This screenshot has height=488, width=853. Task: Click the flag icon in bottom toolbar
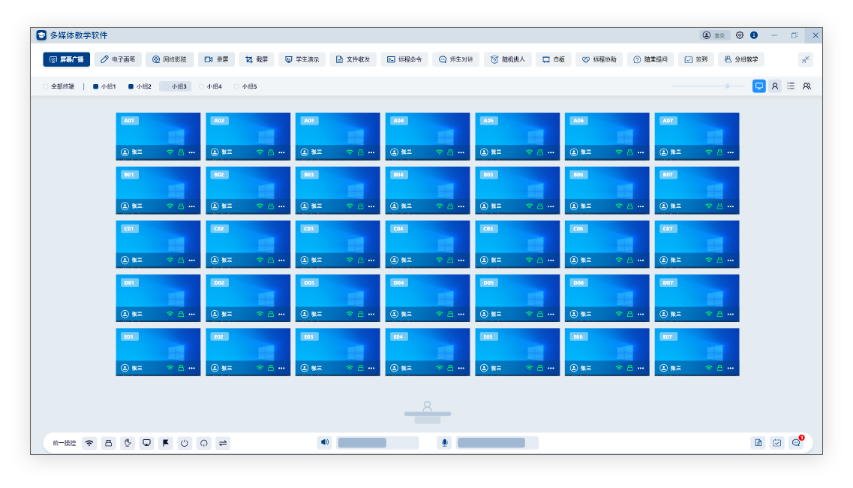click(166, 443)
